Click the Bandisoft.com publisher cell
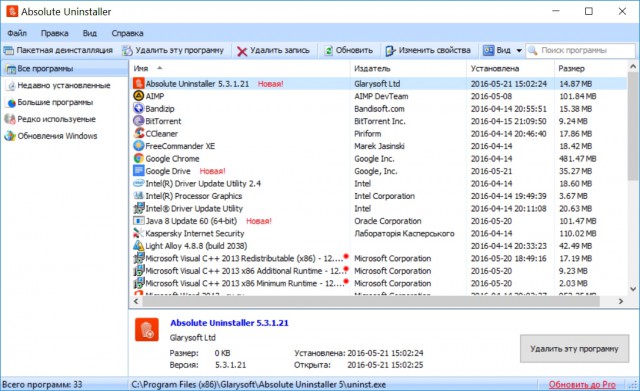640x391 pixels. point(379,109)
